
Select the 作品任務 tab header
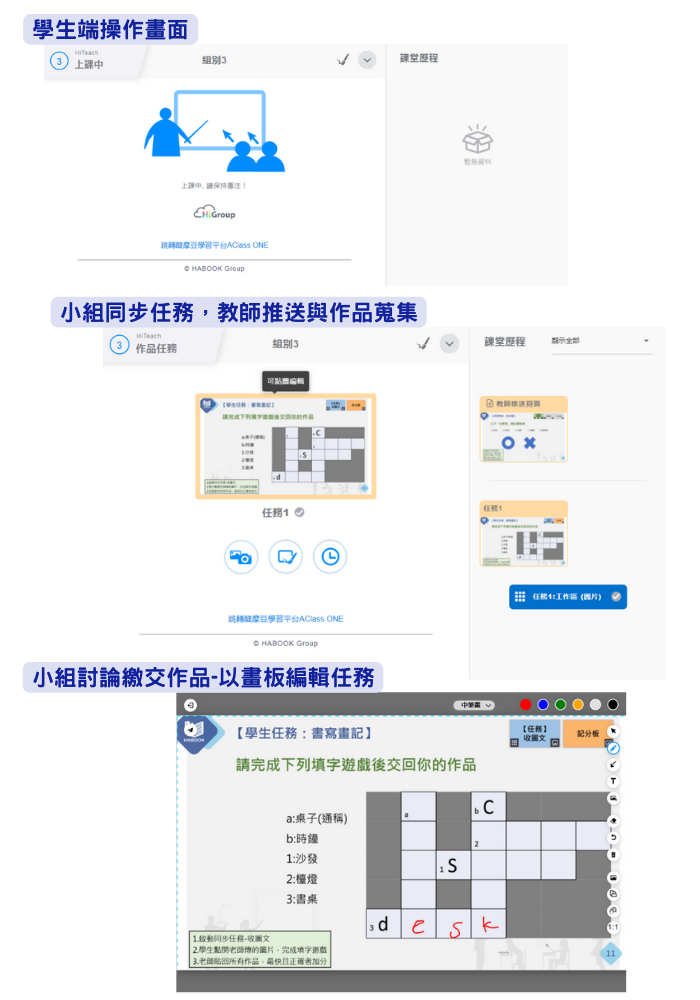[155, 346]
